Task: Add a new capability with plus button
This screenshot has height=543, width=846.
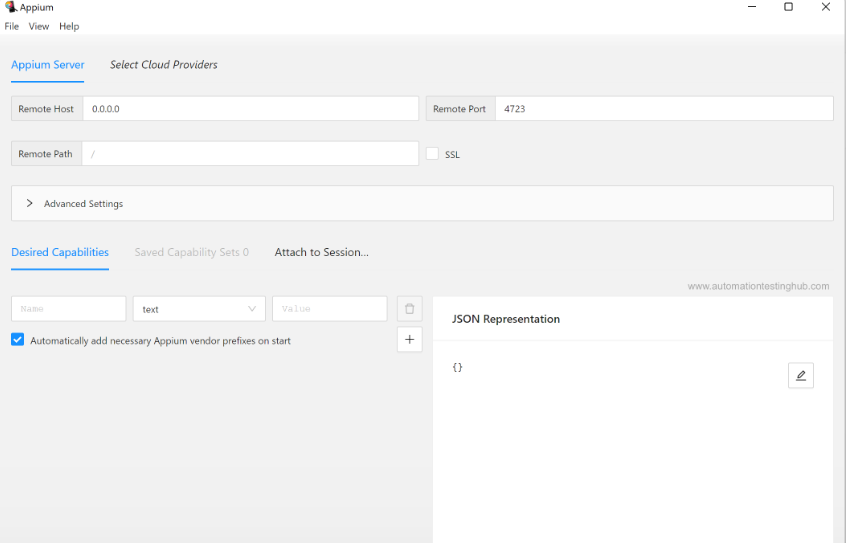Action: click(x=410, y=340)
